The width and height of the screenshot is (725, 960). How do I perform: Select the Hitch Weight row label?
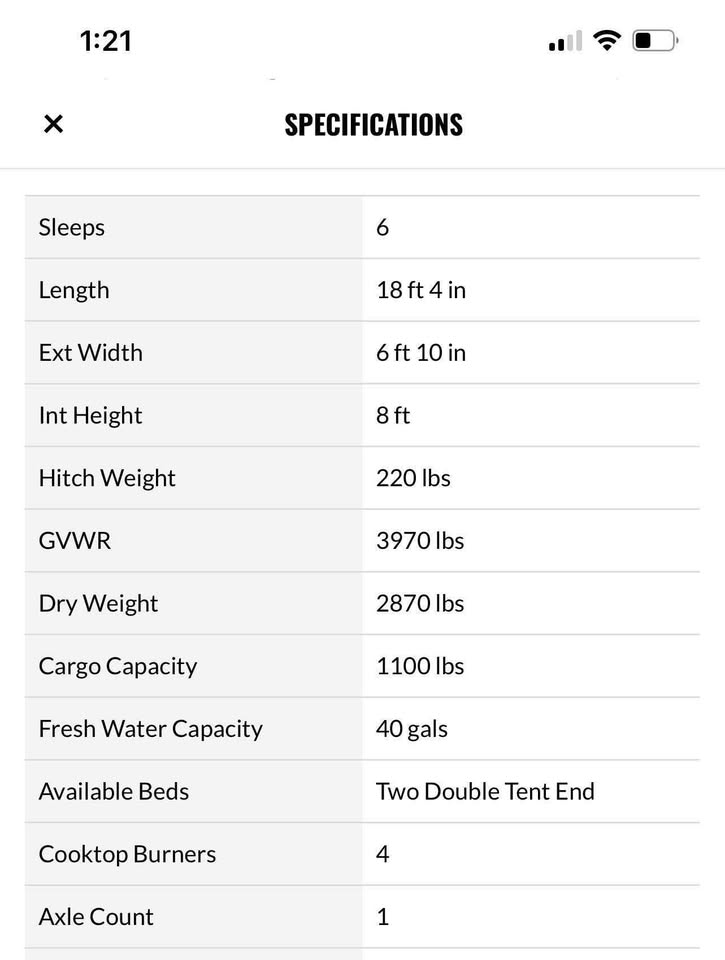pos(107,478)
